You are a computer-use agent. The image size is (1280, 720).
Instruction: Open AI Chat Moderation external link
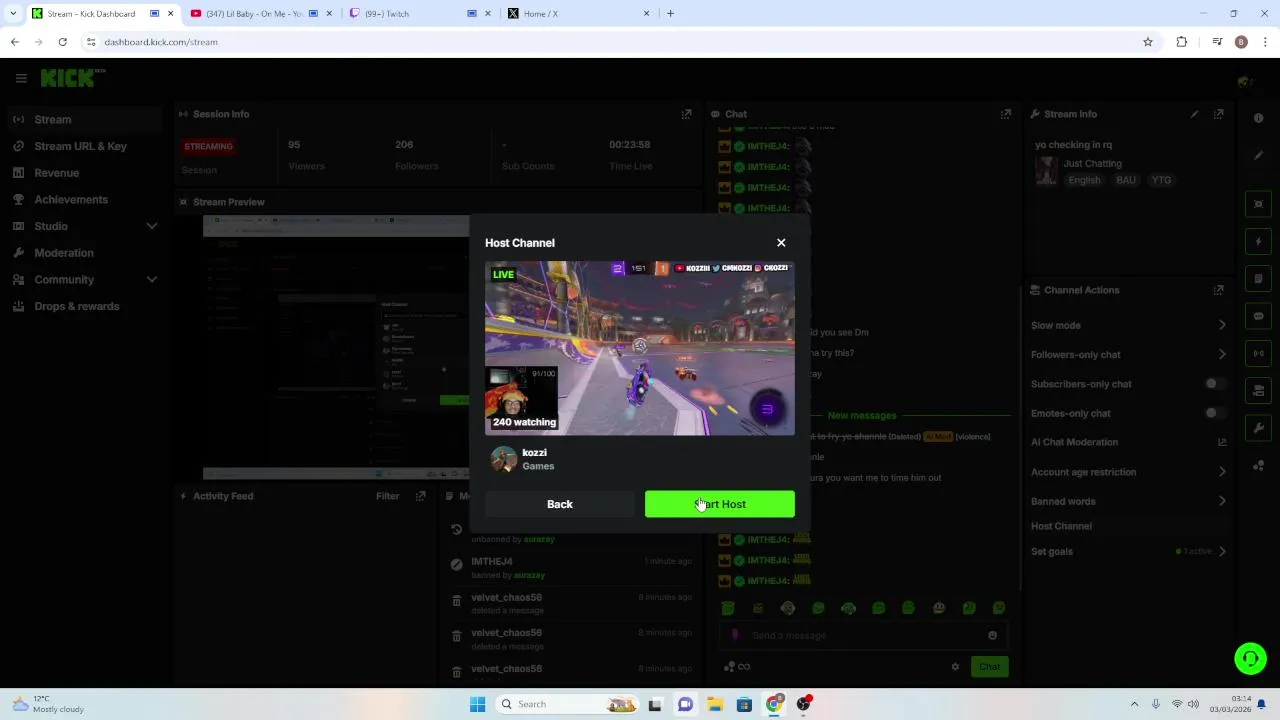click(x=1222, y=442)
